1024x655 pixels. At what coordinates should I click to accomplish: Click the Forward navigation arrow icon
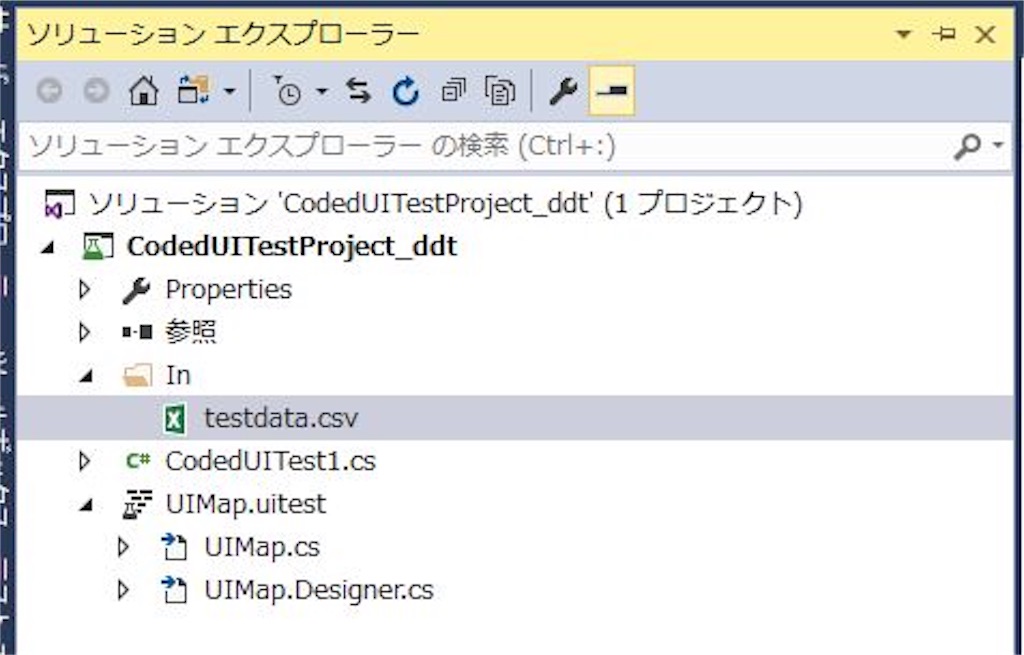click(x=97, y=91)
